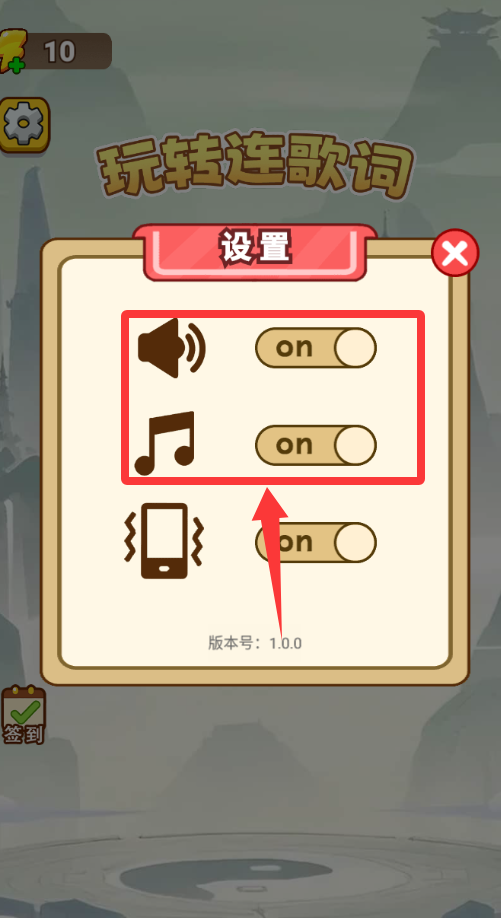Turn off the sound effects switch
The height and width of the screenshot is (918, 501).
315,348
